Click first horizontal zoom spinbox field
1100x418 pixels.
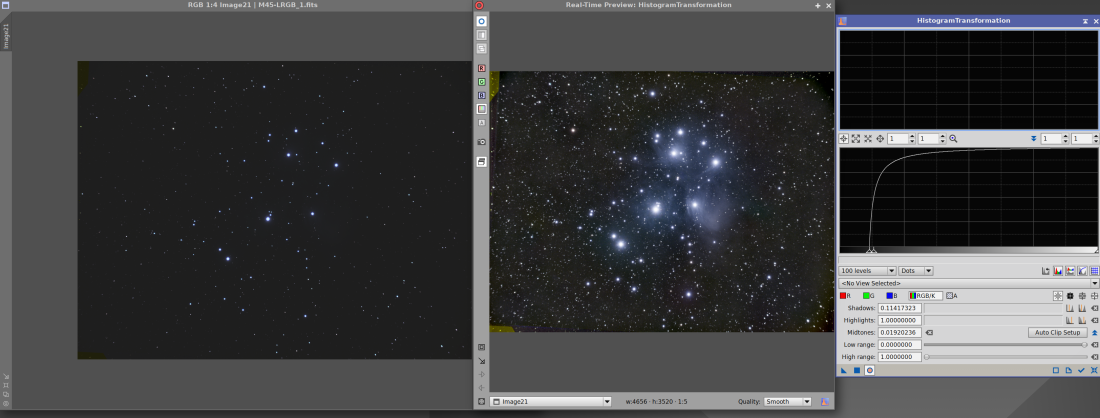click(896, 139)
